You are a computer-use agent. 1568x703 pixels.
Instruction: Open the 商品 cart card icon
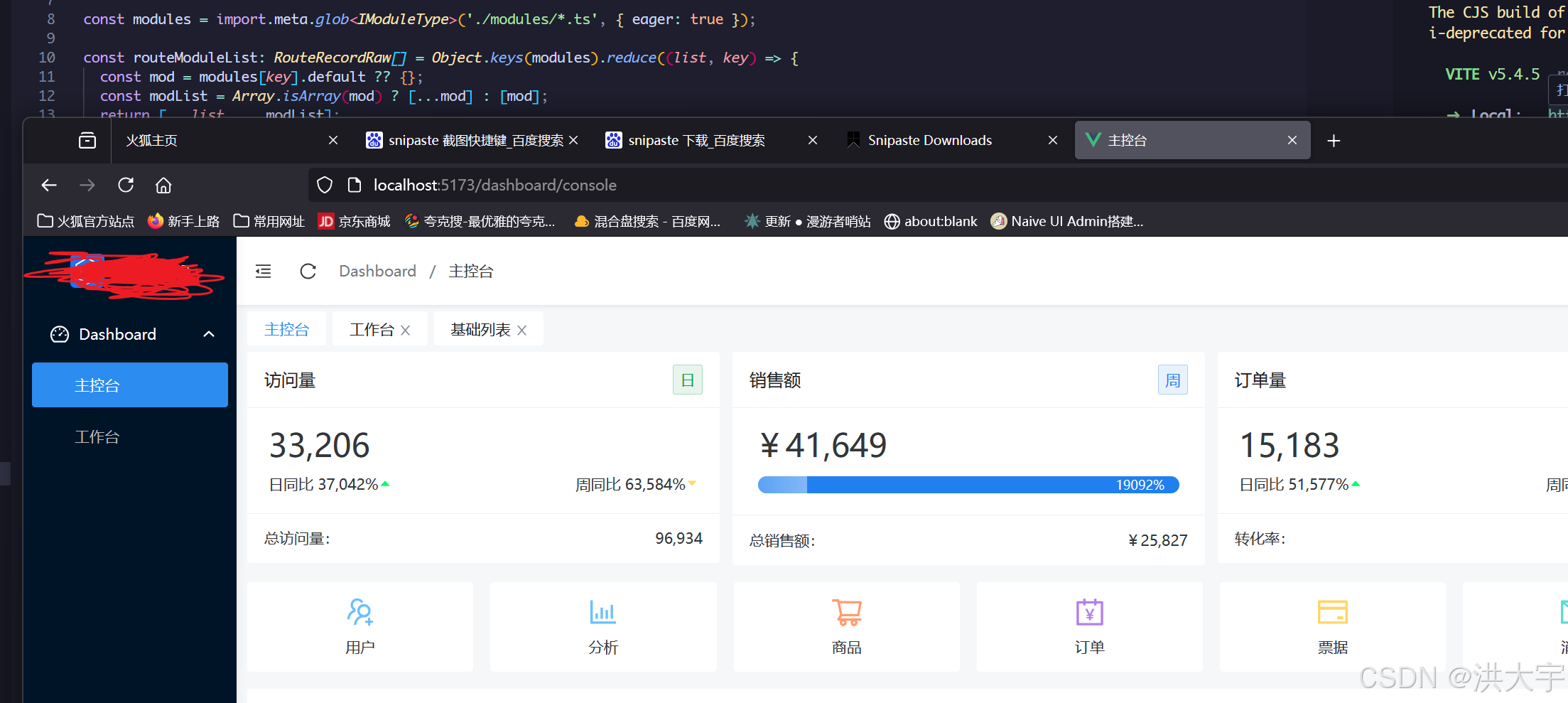[x=847, y=612]
